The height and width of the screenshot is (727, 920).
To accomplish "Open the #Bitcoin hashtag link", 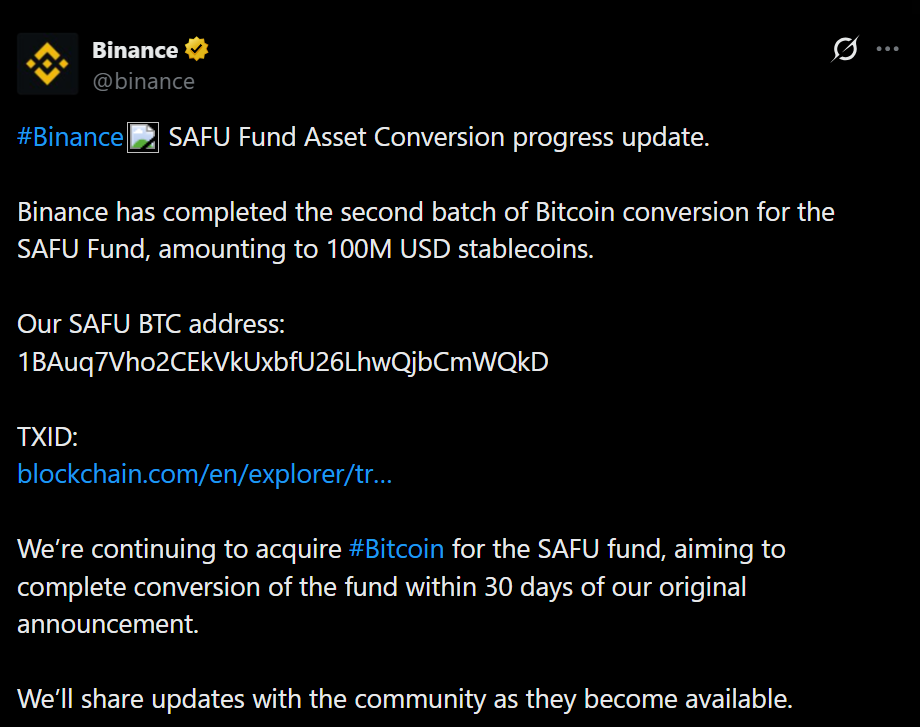I will [x=396, y=549].
